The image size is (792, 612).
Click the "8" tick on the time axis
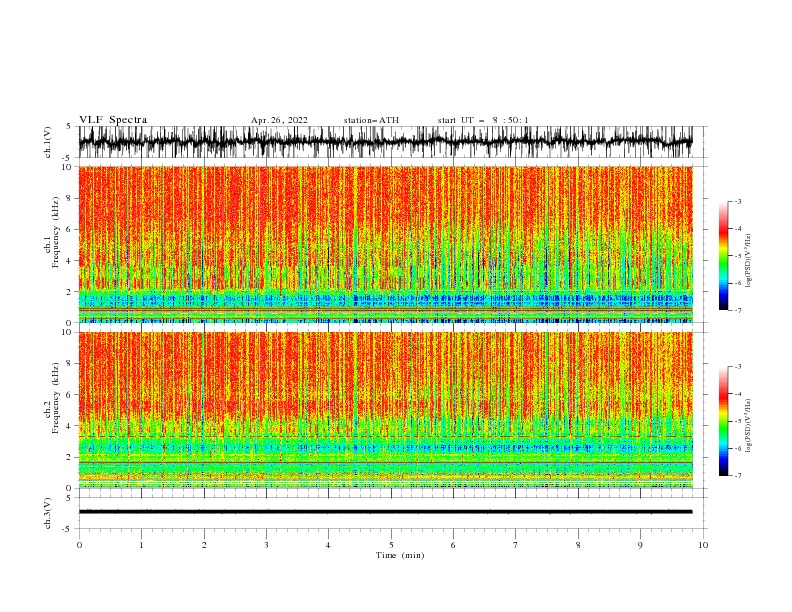(x=578, y=545)
